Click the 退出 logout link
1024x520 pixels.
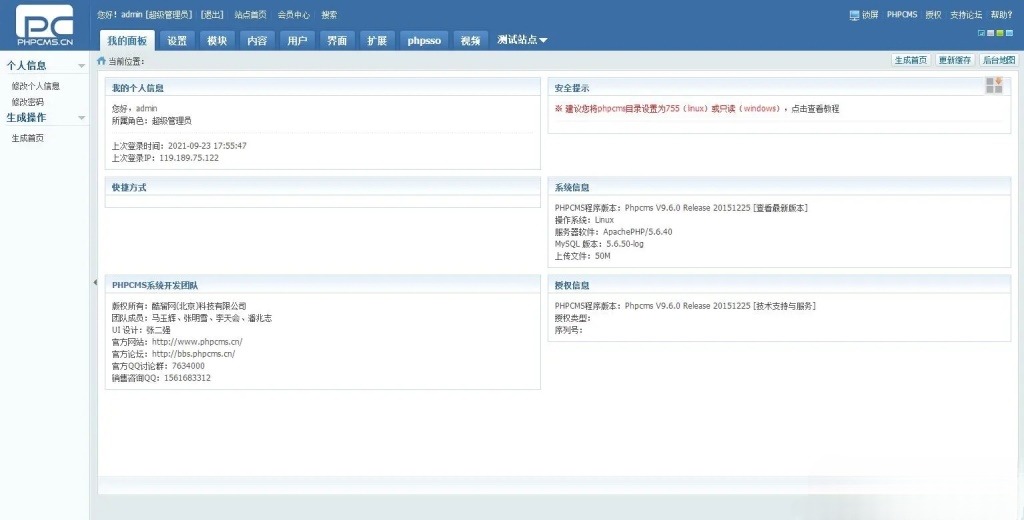[x=212, y=14]
